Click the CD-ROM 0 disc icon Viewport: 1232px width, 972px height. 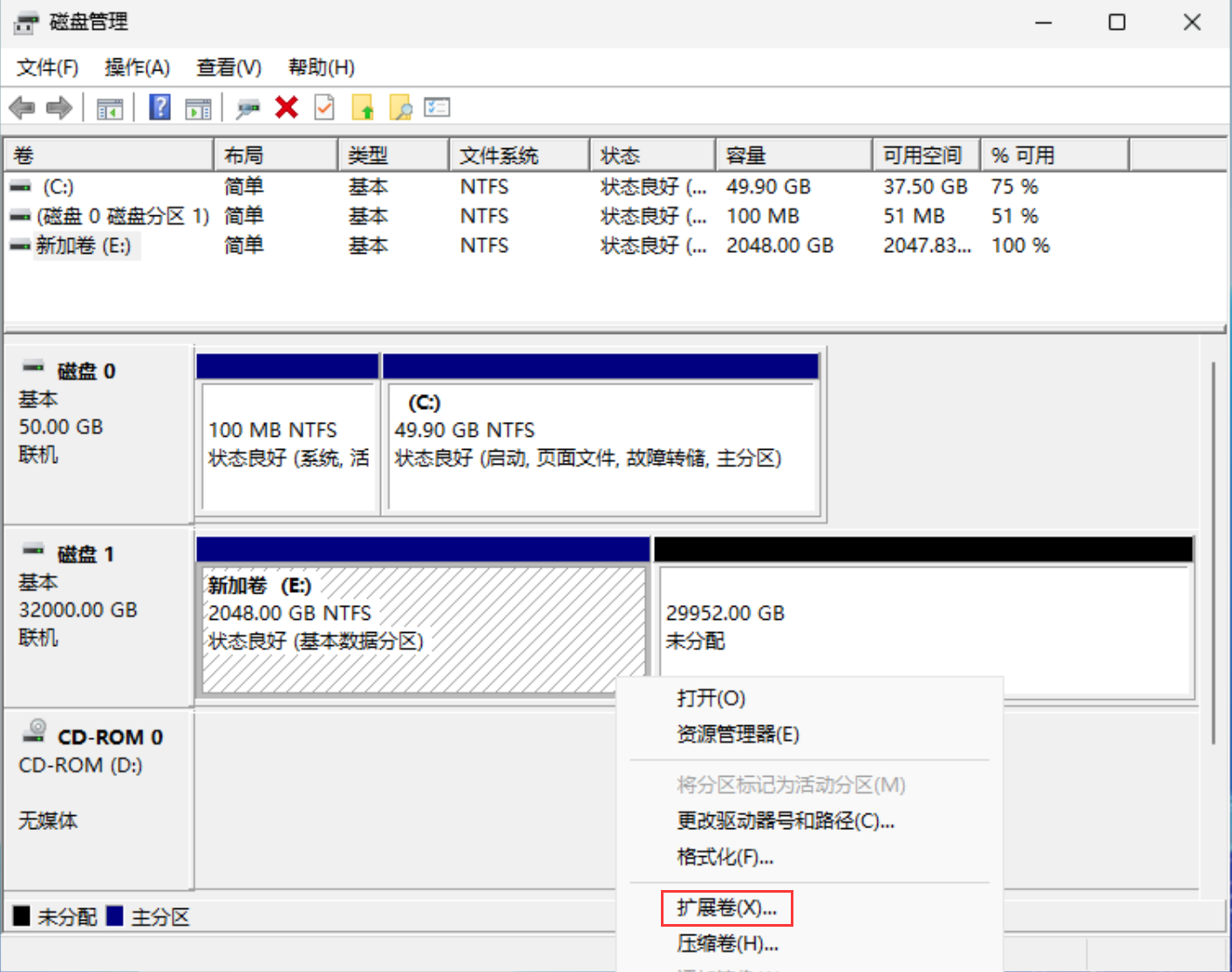(x=36, y=731)
